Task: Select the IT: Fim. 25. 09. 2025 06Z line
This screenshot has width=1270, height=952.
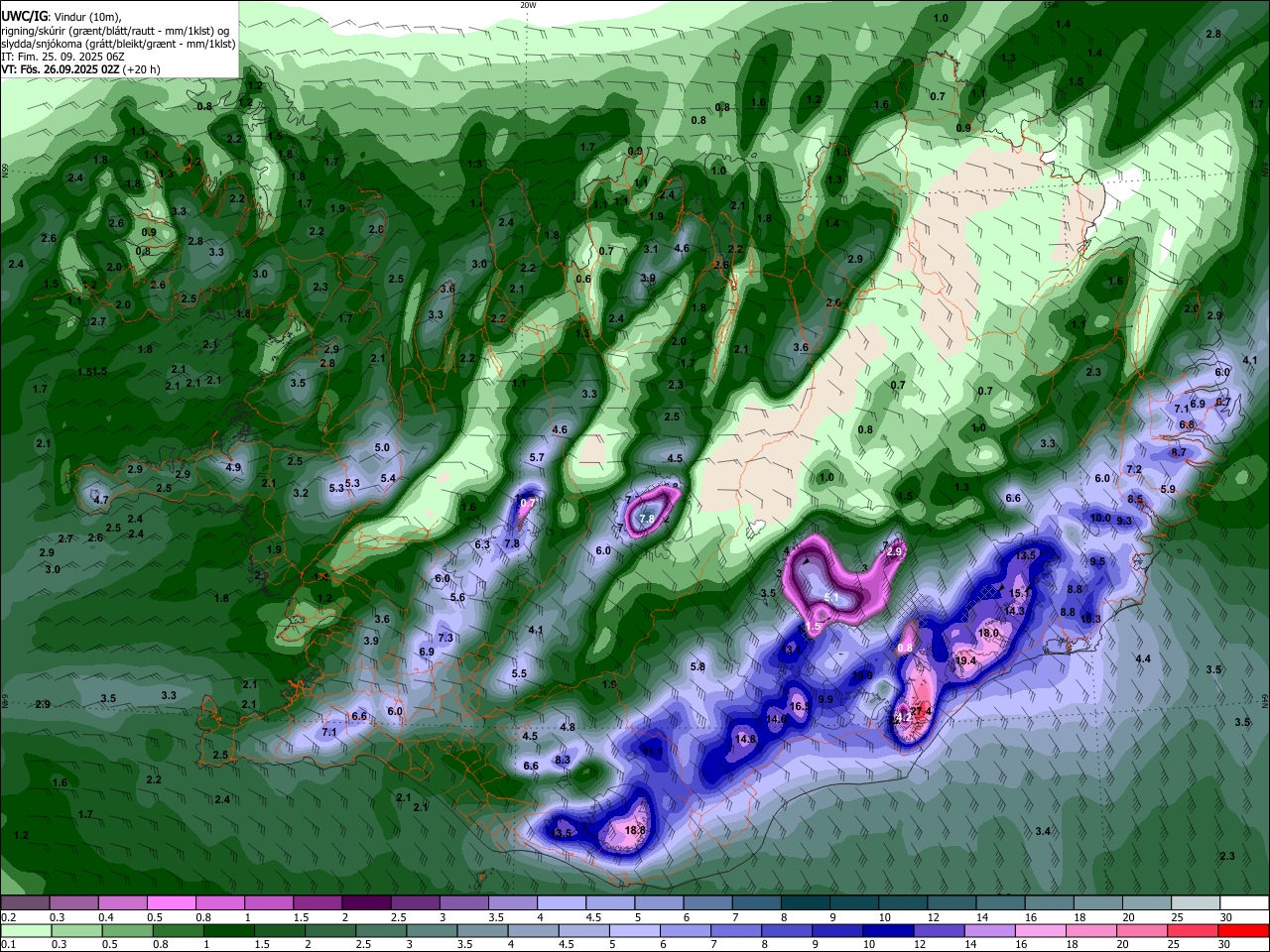Action: coord(61,58)
